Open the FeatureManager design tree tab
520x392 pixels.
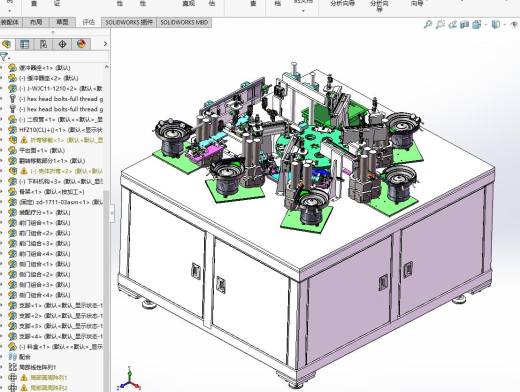pos(6,44)
